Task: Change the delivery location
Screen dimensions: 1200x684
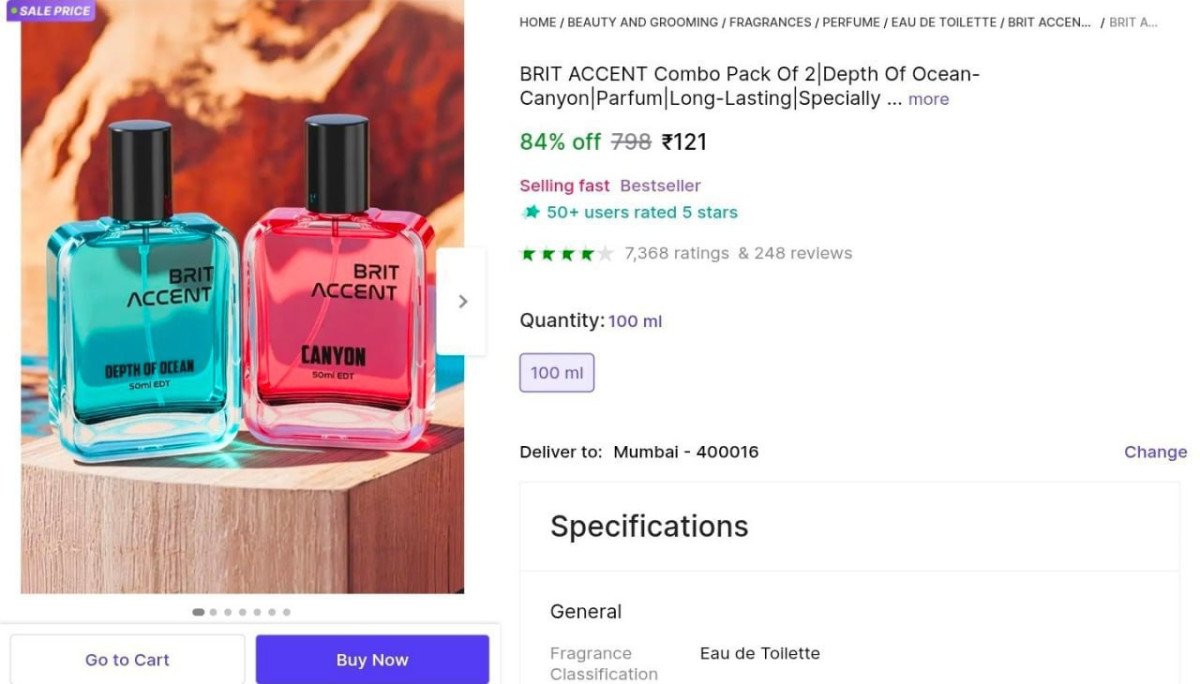Action: [1155, 452]
